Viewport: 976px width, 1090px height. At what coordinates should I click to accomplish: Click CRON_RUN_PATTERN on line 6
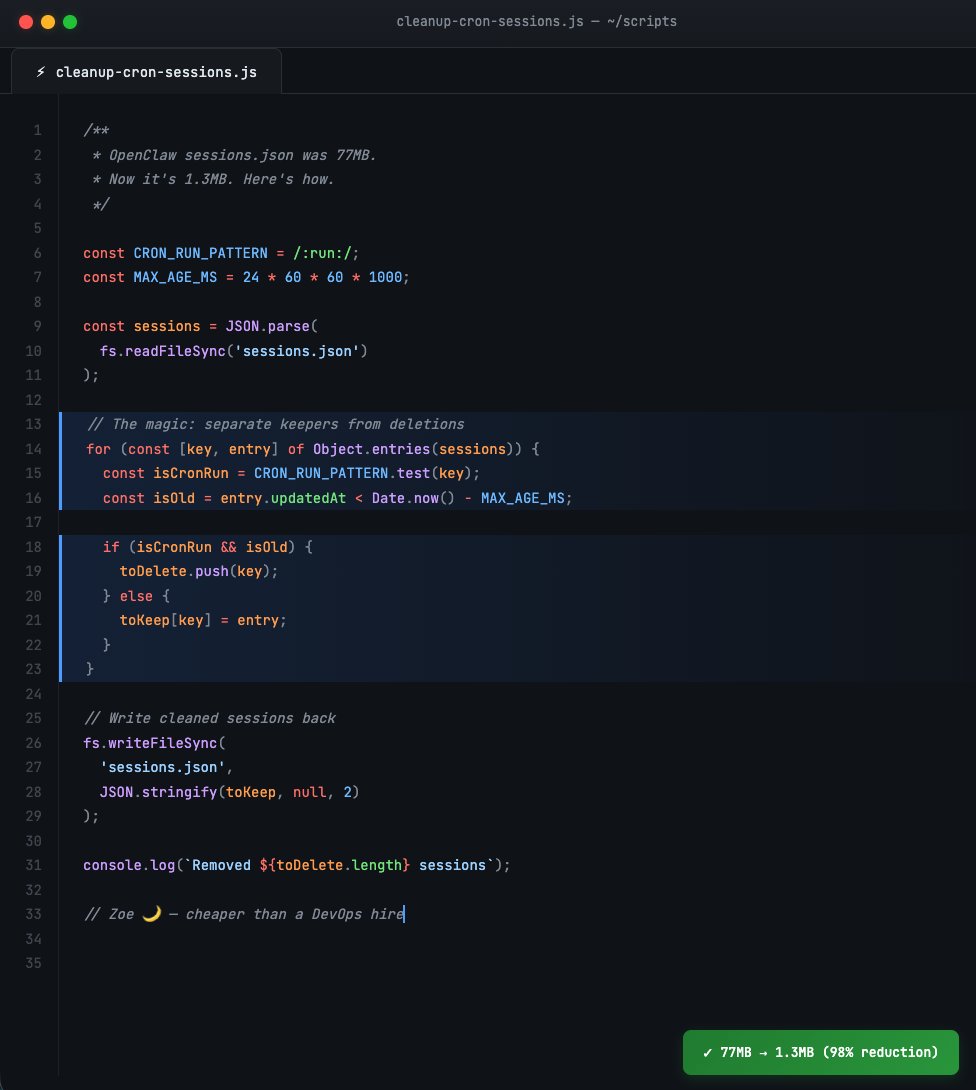click(x=200, y=253)
